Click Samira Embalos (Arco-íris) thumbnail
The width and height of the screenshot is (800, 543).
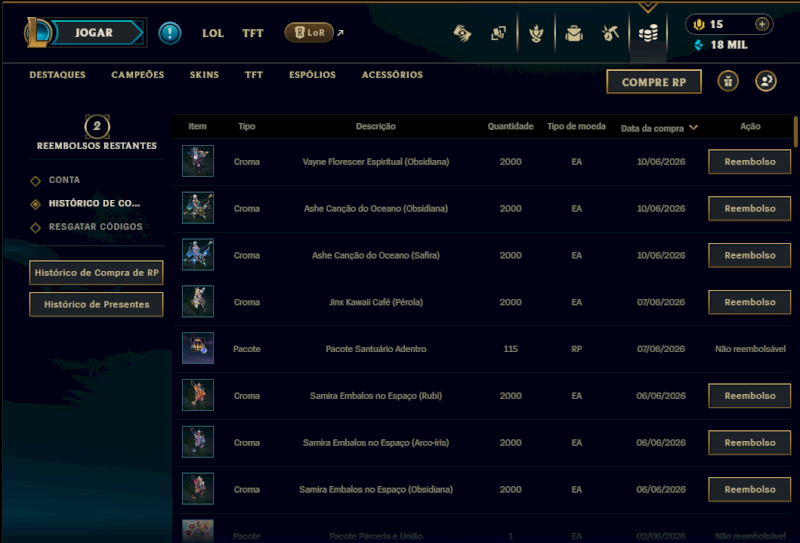click(x=198, y=442)
